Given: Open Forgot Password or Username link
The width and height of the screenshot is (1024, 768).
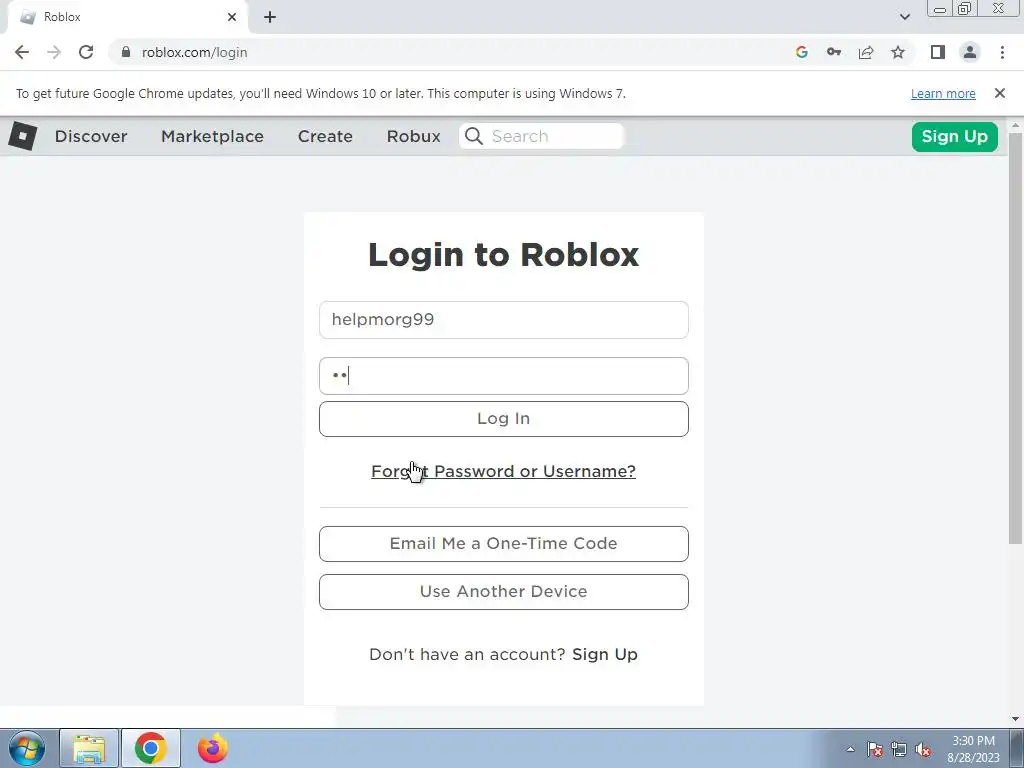Looking at the screenshot, I should [503, 471].
